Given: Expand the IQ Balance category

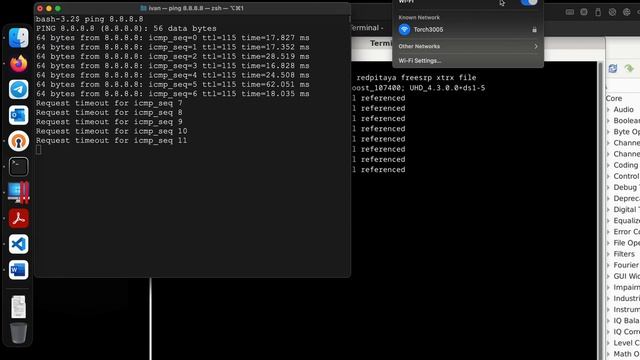Looking at the screenshot, I should click(x=608, y=320).
